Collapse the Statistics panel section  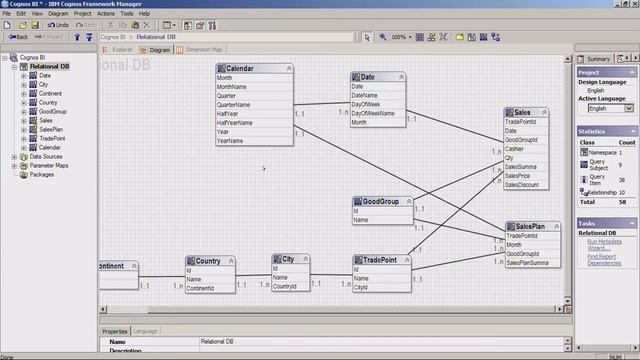click(633, 131)
